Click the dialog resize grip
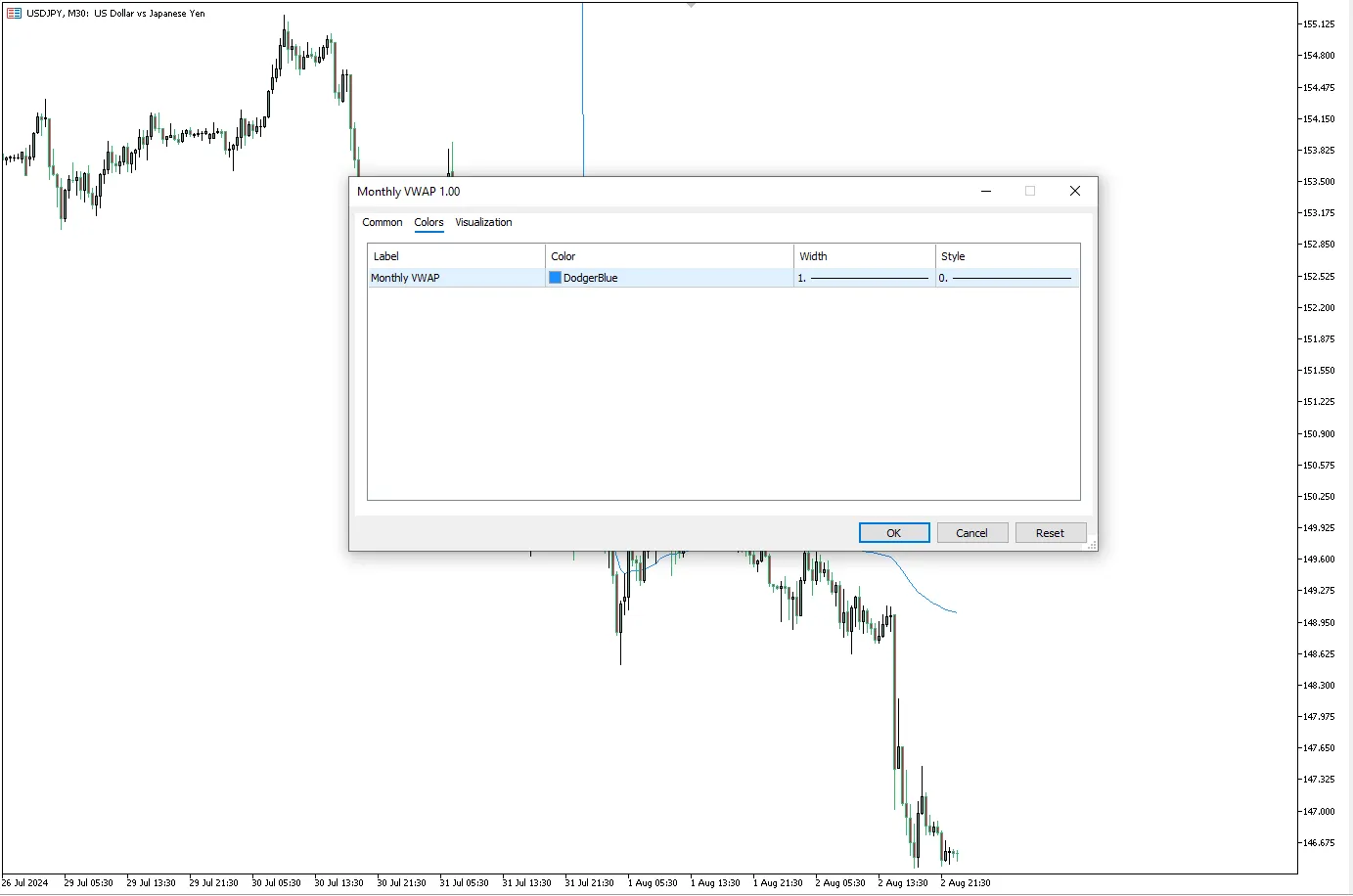 [x=1093, y=545]
